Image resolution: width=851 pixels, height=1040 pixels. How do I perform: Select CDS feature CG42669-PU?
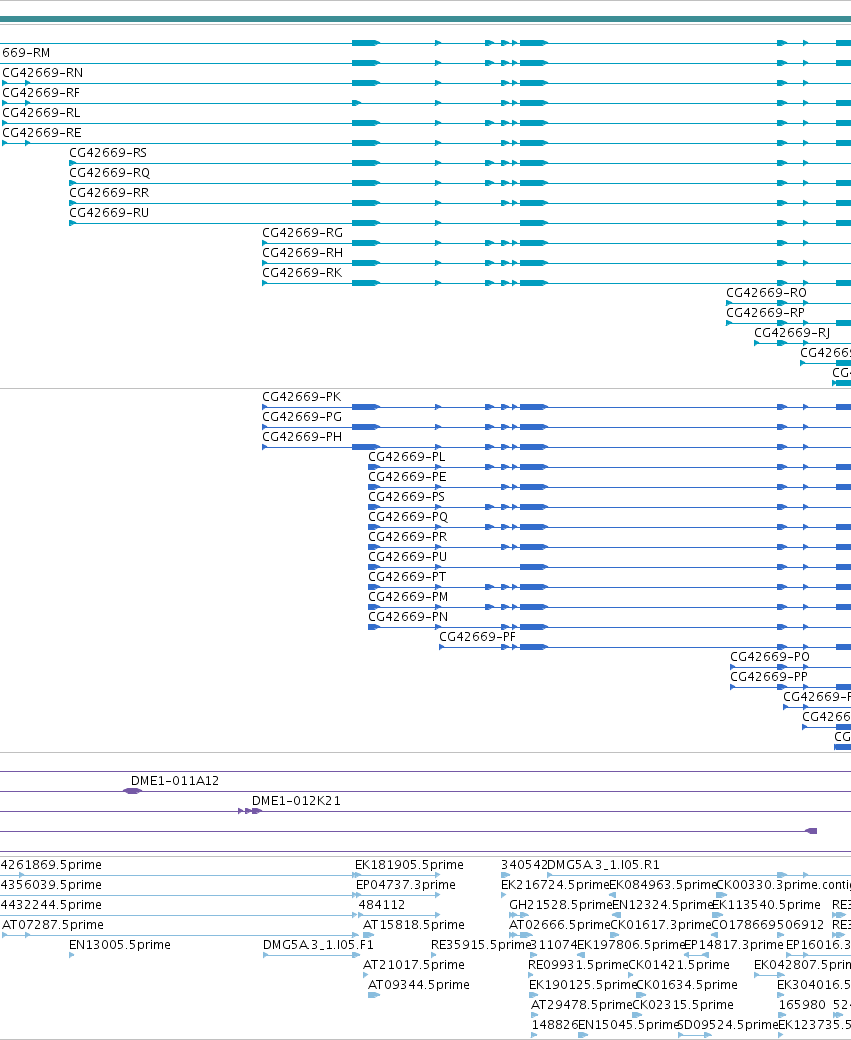[408, 556]
